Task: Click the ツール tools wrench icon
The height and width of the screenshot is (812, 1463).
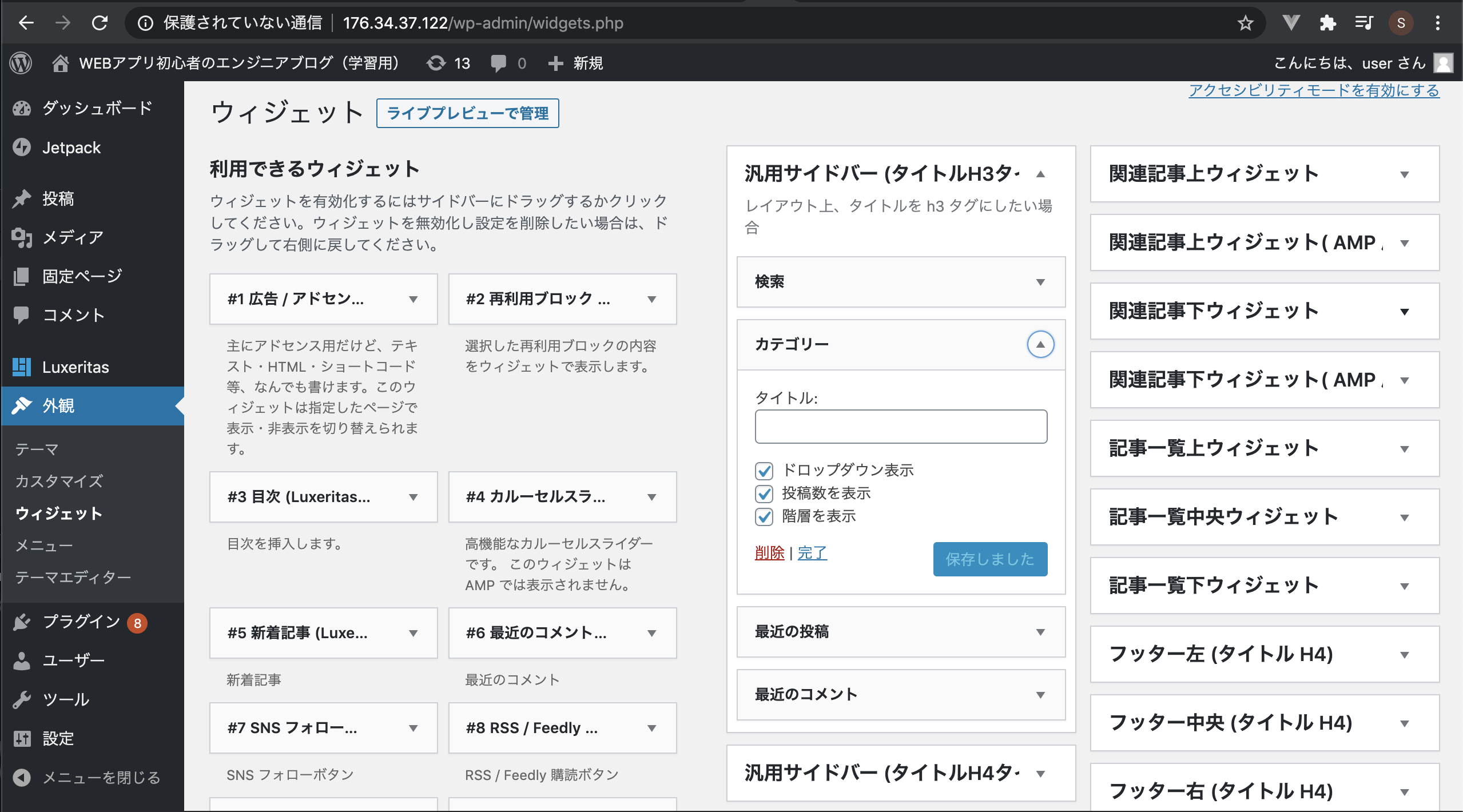Action: [x=22, y=699]
